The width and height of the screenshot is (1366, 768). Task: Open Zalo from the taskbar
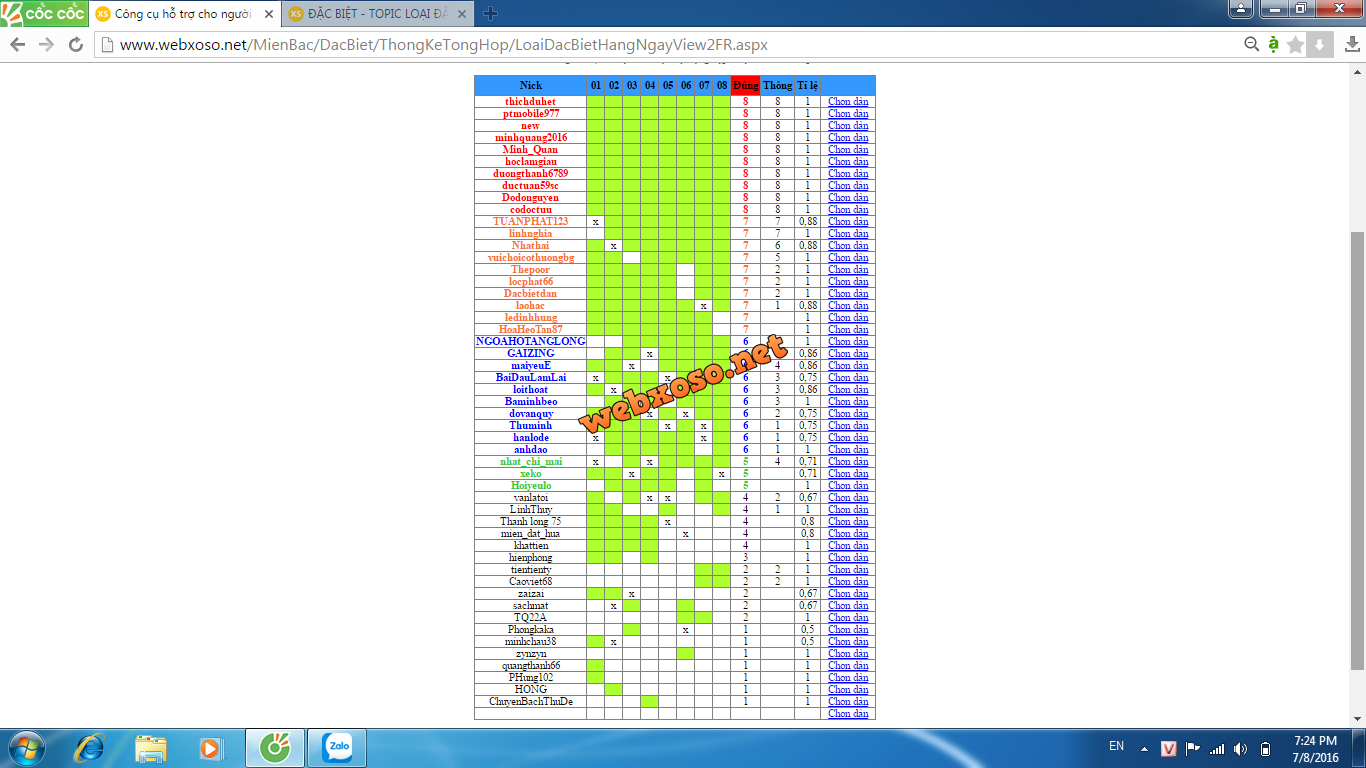tap(336, 747)
